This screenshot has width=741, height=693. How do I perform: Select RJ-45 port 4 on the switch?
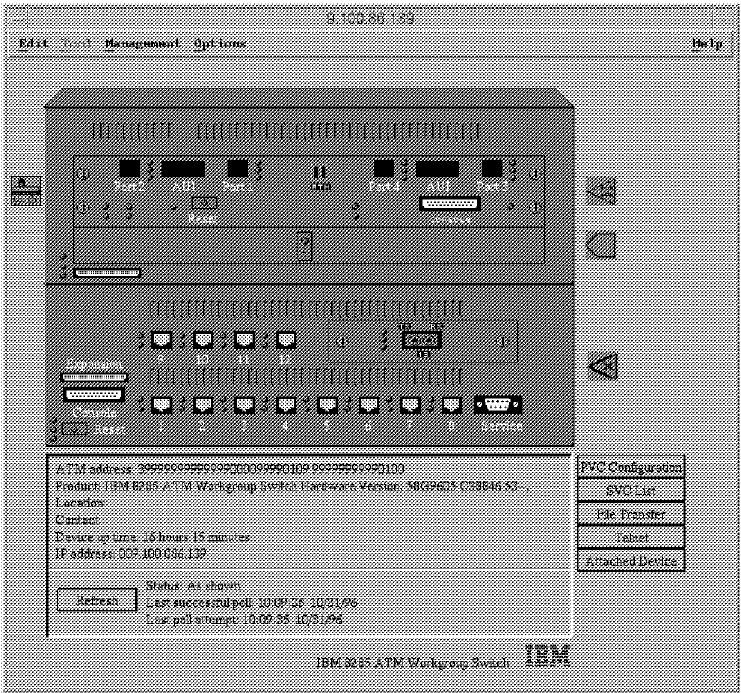click(x=286, y=405)
